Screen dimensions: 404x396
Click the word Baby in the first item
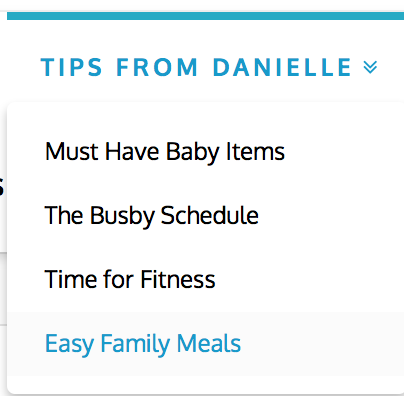tap(193, 153)
